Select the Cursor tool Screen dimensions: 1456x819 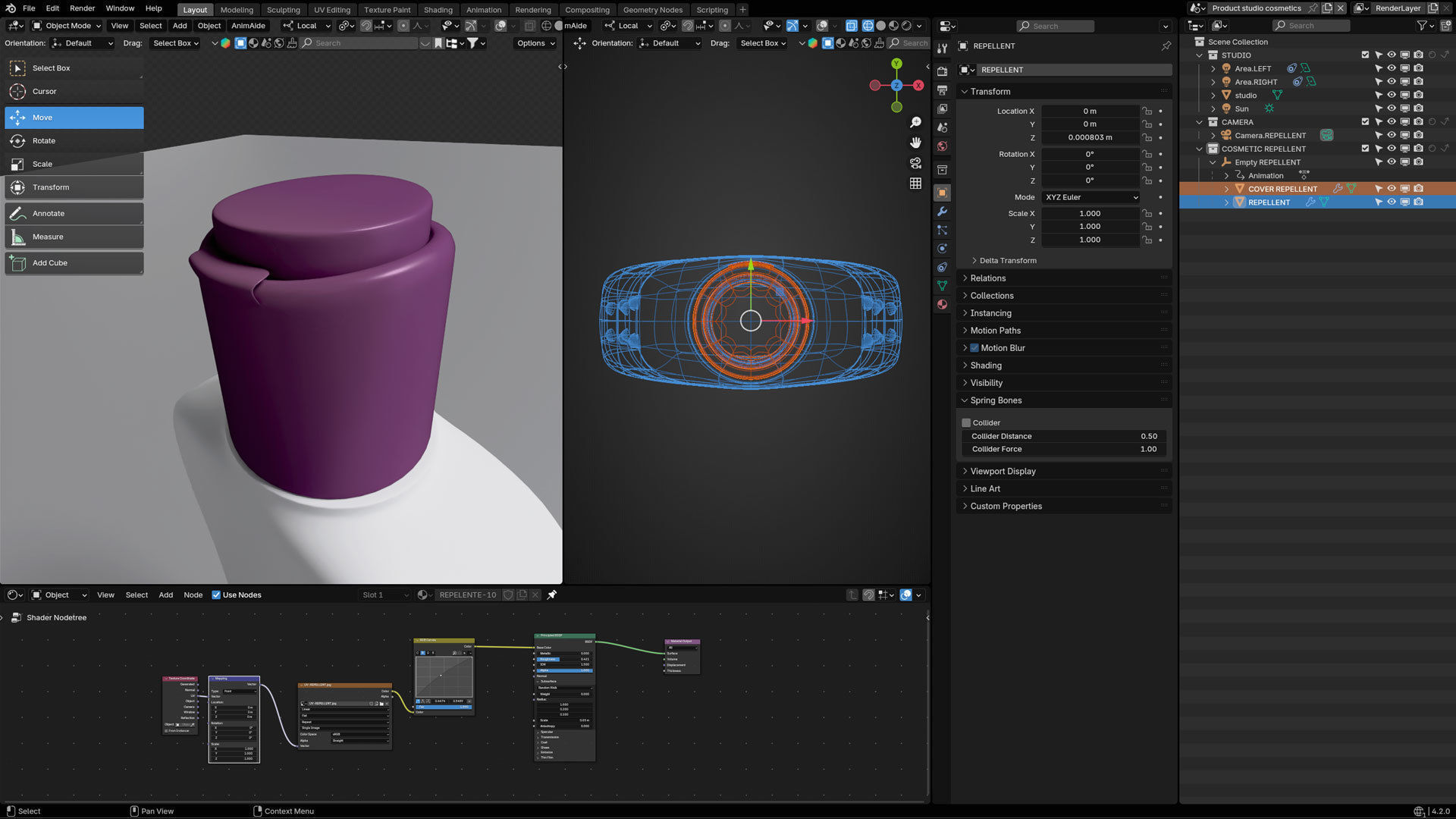coord(74,92)
